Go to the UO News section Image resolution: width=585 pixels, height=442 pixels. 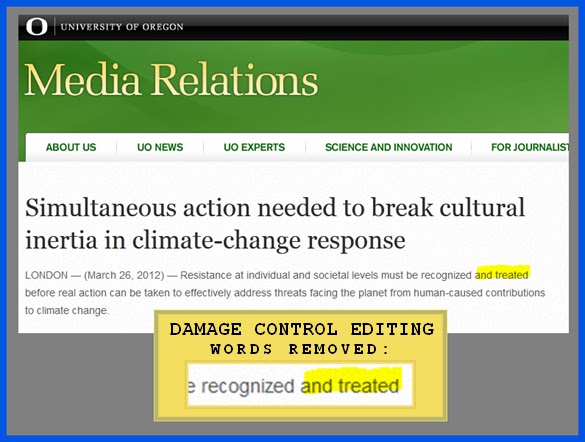click(x=160, y=147)
